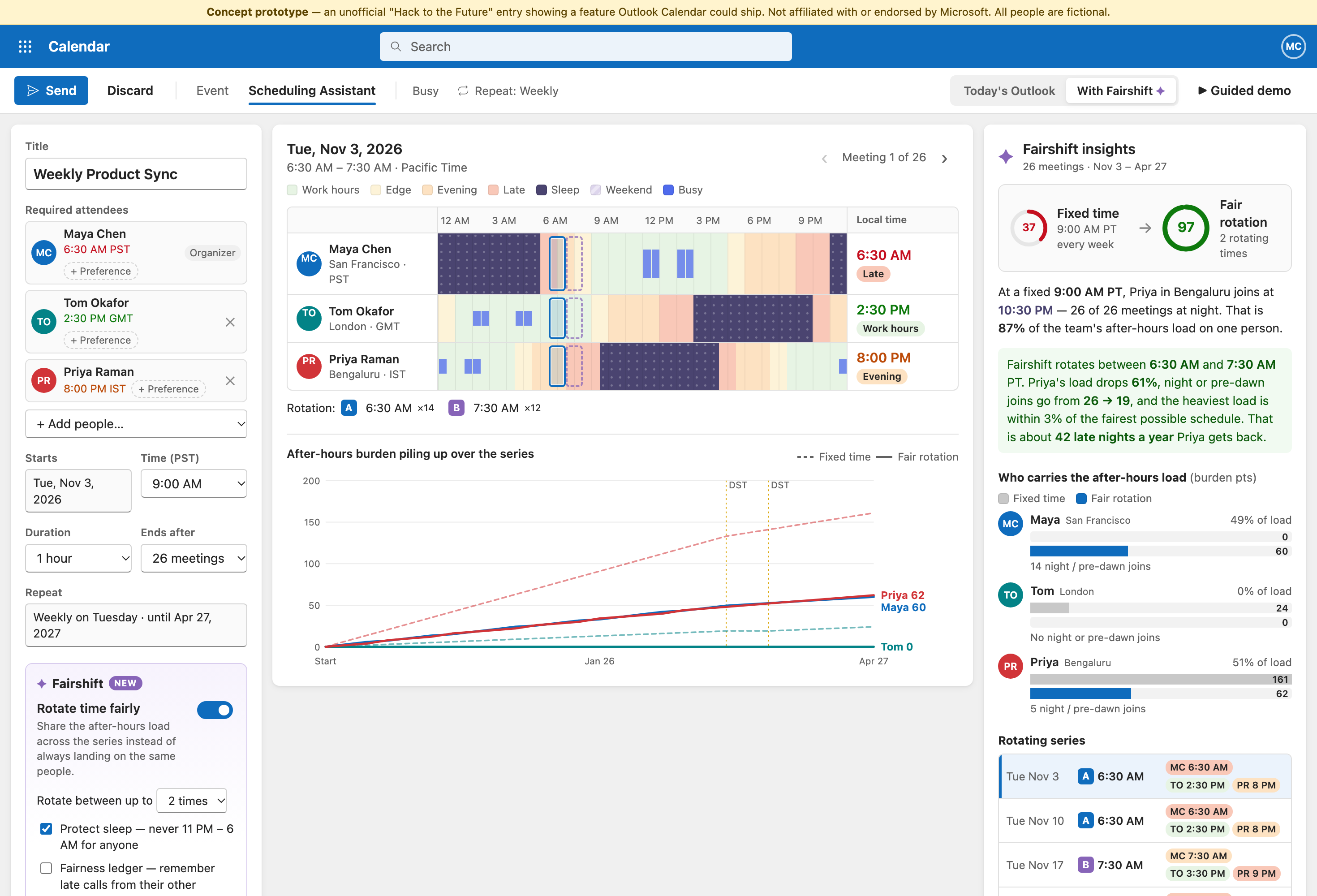The image size is (1317, 896).
Task: Enable the Fairness ledger checkbox
Action: tap(47, 868)
